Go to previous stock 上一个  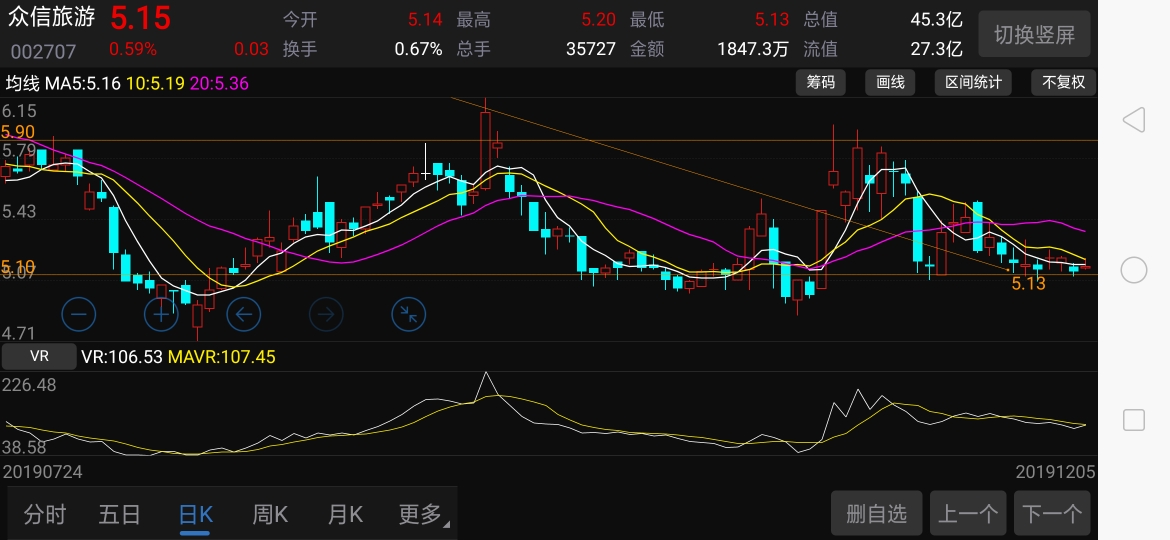[x=968, y=513]
